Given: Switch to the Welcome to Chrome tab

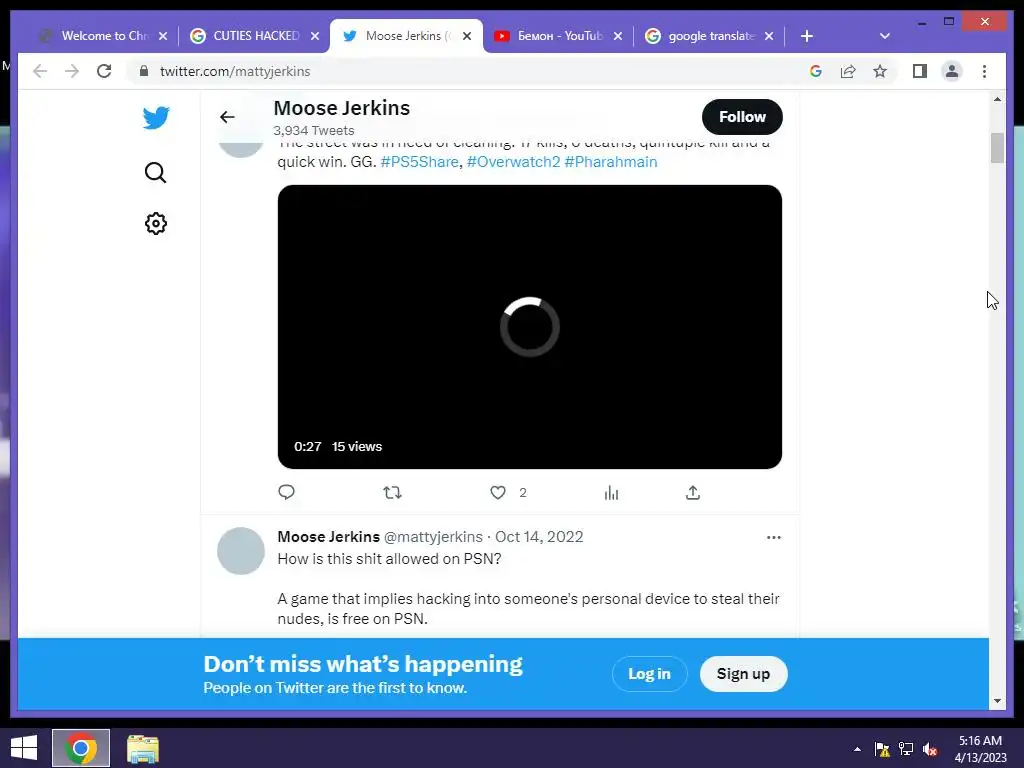Looking at the screenshot, I should coord(103,36).
